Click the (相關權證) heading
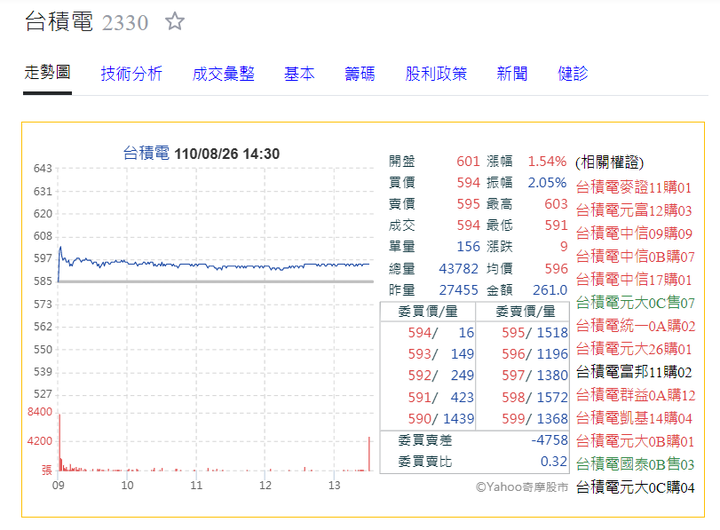This screenshot has height=530, width=720. click(x=609, y=162)
